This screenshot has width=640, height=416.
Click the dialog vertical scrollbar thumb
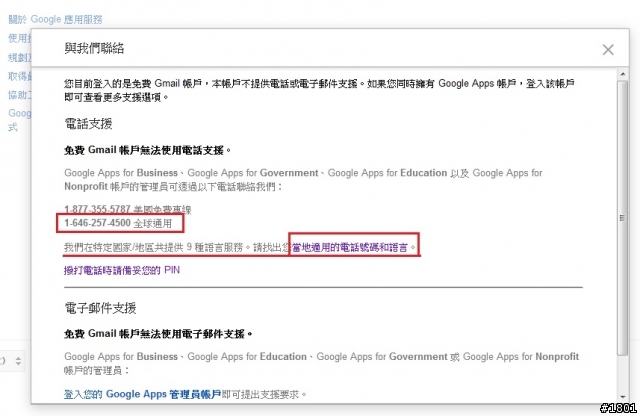point(622,218)
